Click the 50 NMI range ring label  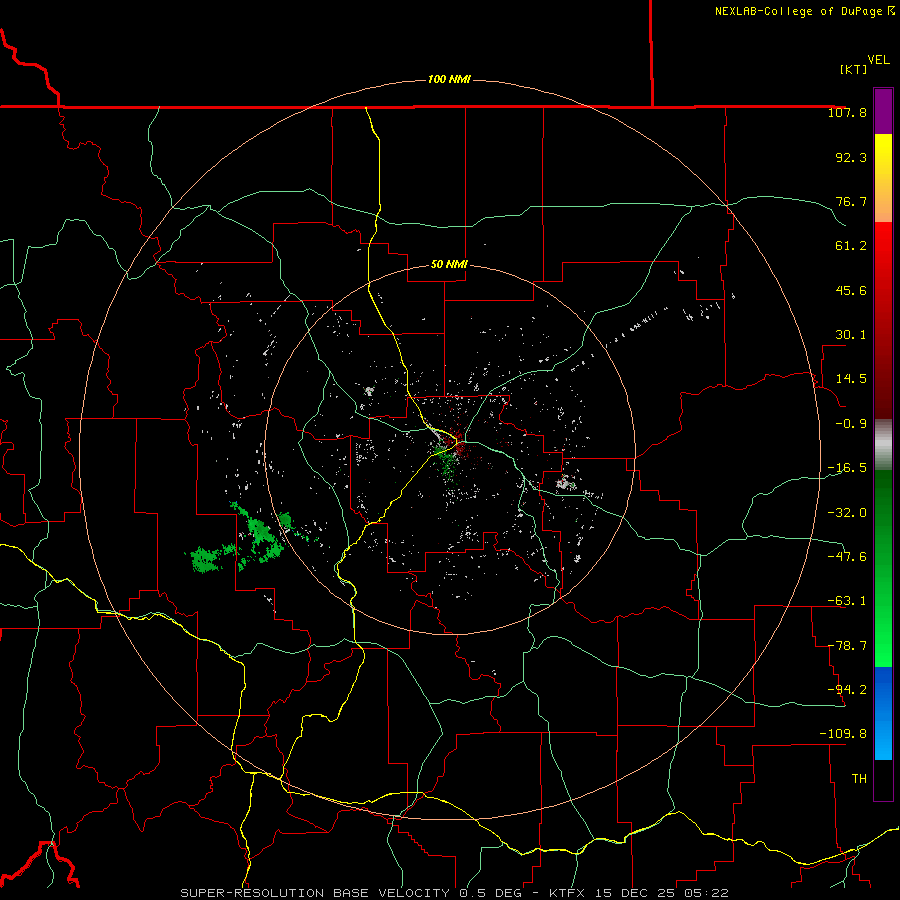coord(449,265)
